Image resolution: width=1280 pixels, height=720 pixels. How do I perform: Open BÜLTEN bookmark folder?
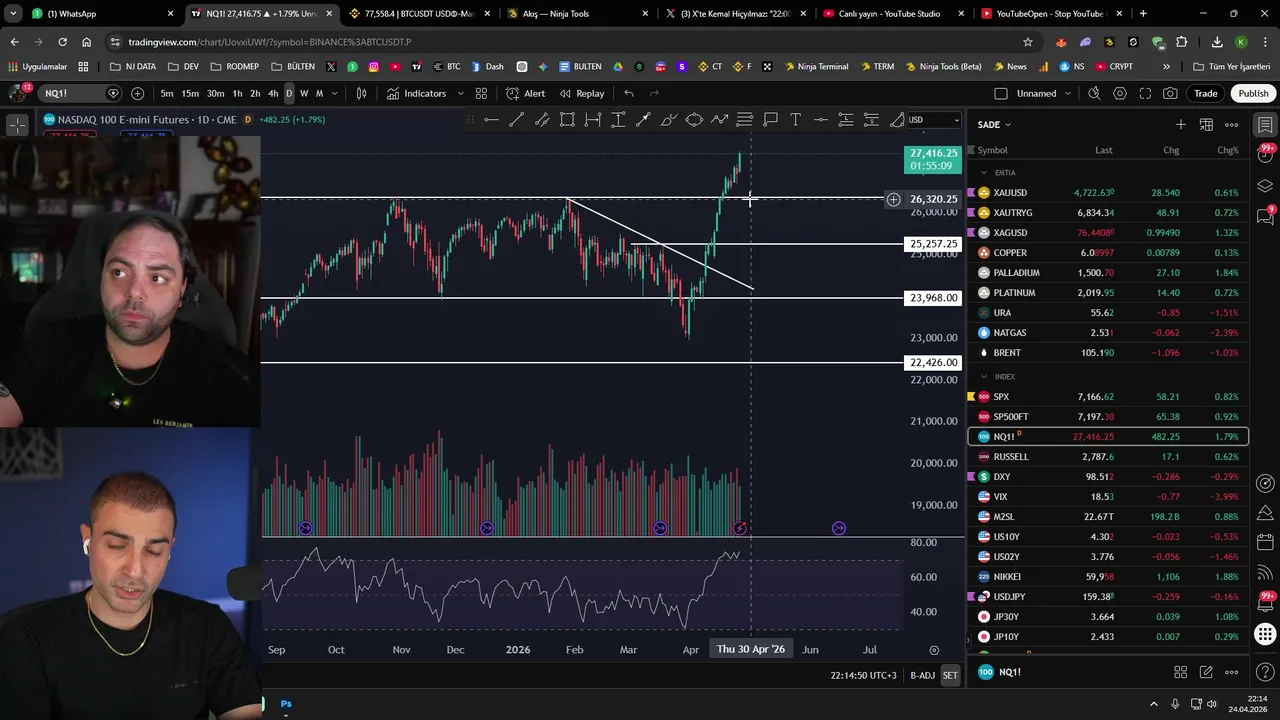click(x=292, y=67)
